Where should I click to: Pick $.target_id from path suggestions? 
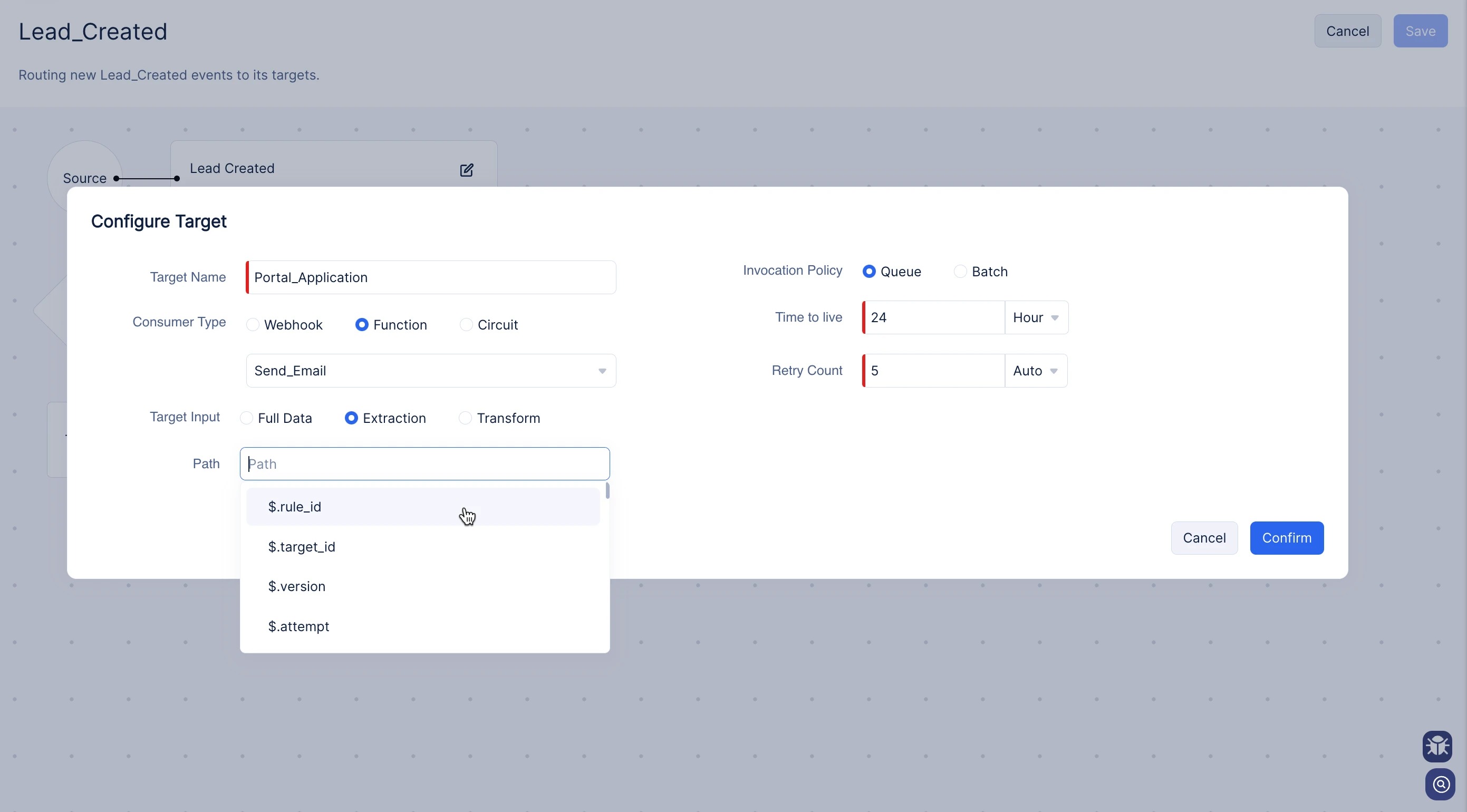[x=302, y=547]
